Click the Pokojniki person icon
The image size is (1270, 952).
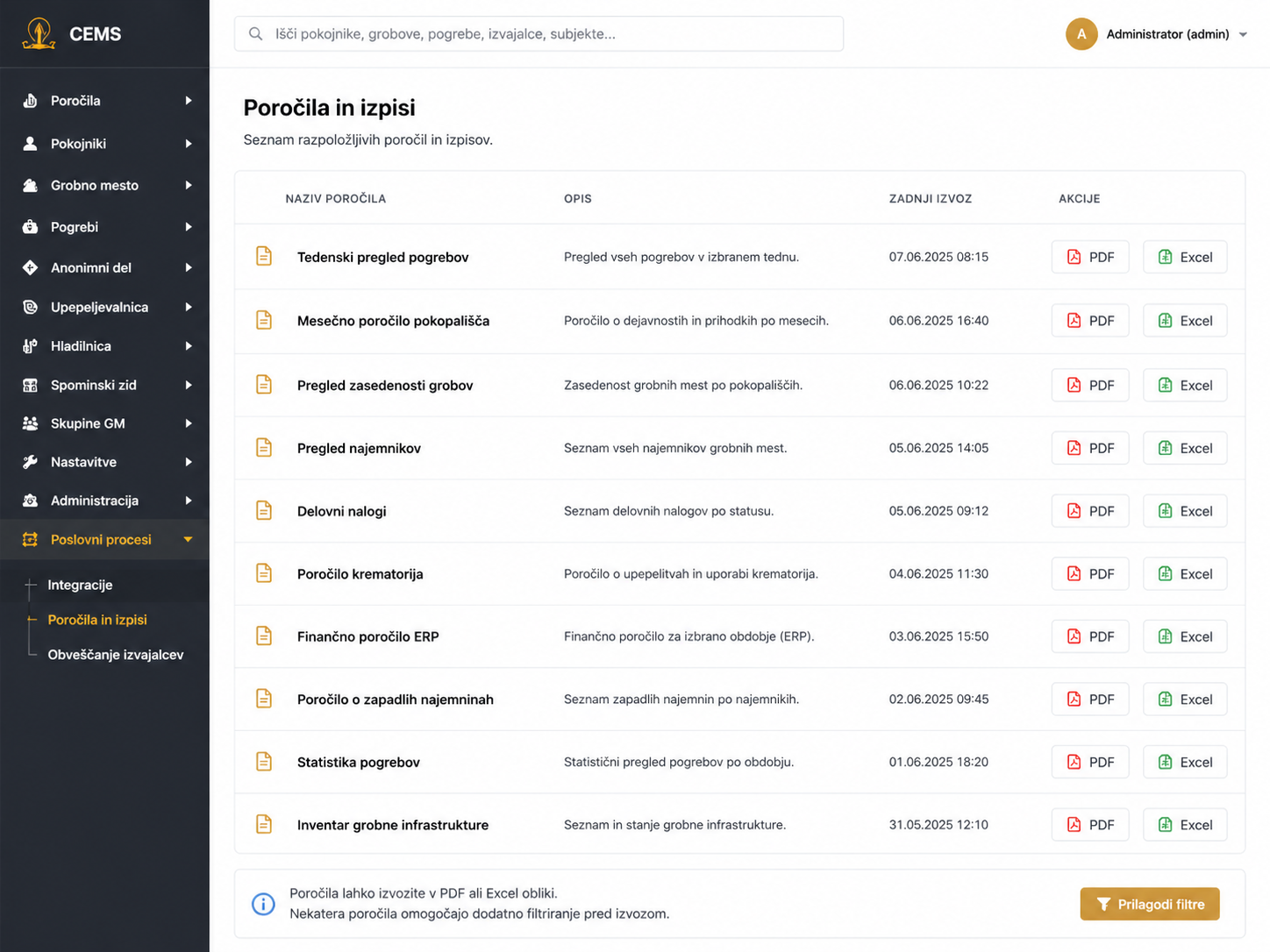pos(30,144)
